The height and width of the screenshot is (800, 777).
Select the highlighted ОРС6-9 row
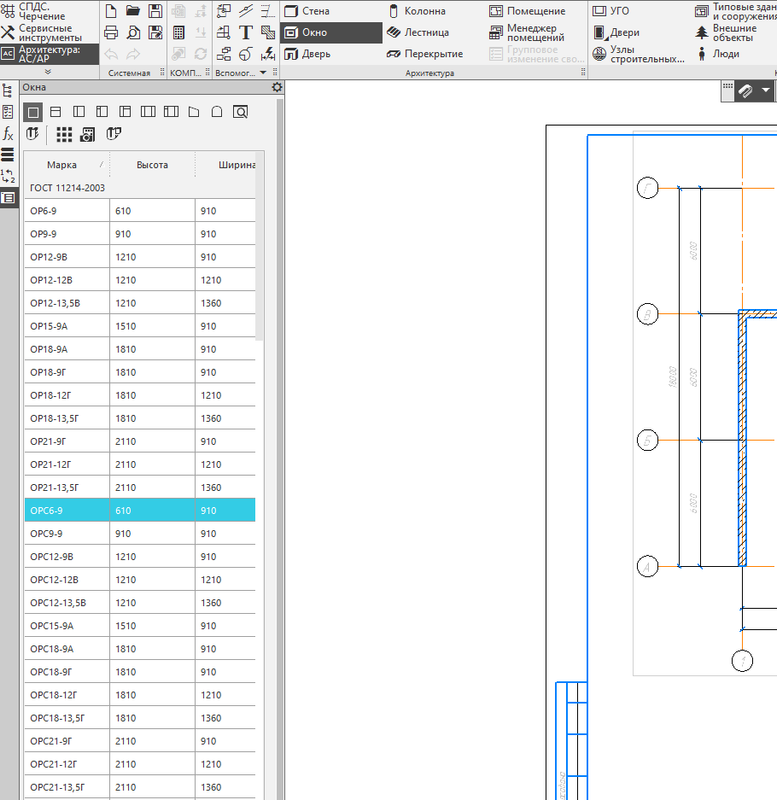(x=140, y=510)
